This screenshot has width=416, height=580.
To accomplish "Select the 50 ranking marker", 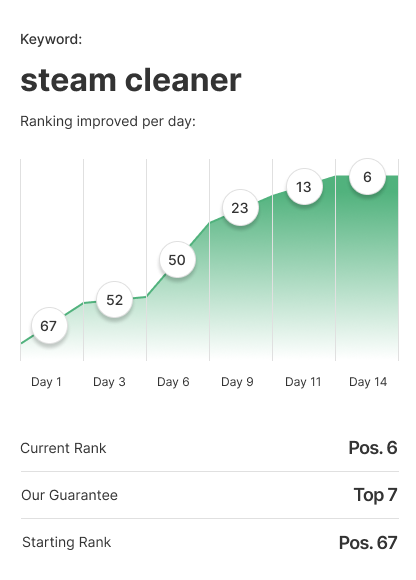I will (177, 260).
